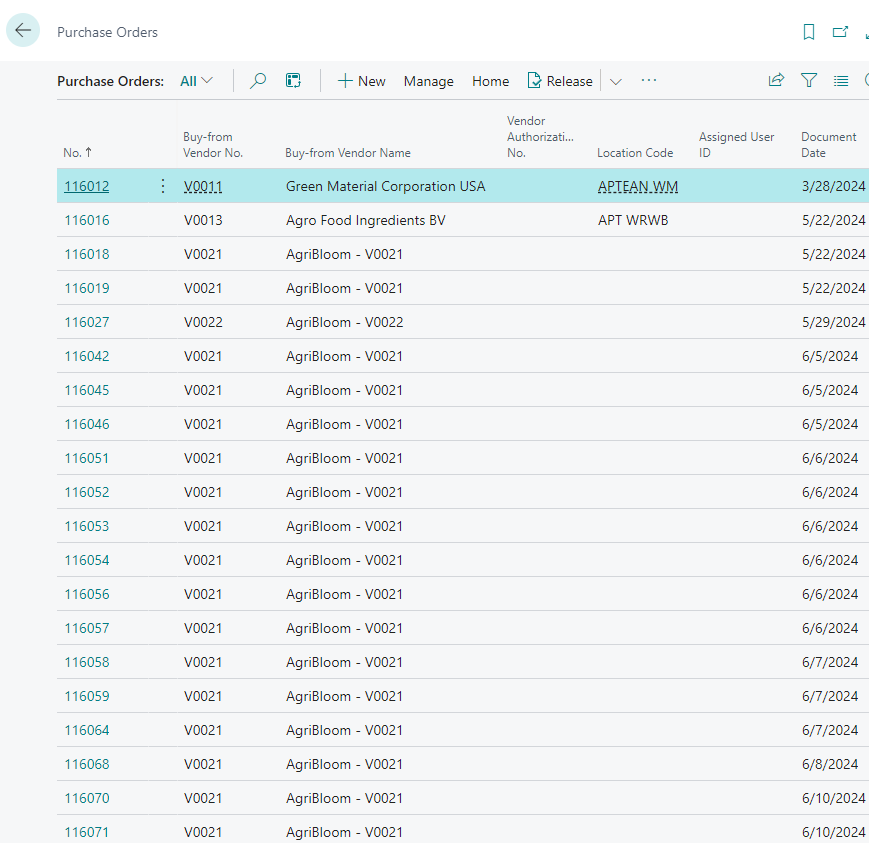Click the list view layout icon
The image size is (869, 843).
(x=841, y=81)
